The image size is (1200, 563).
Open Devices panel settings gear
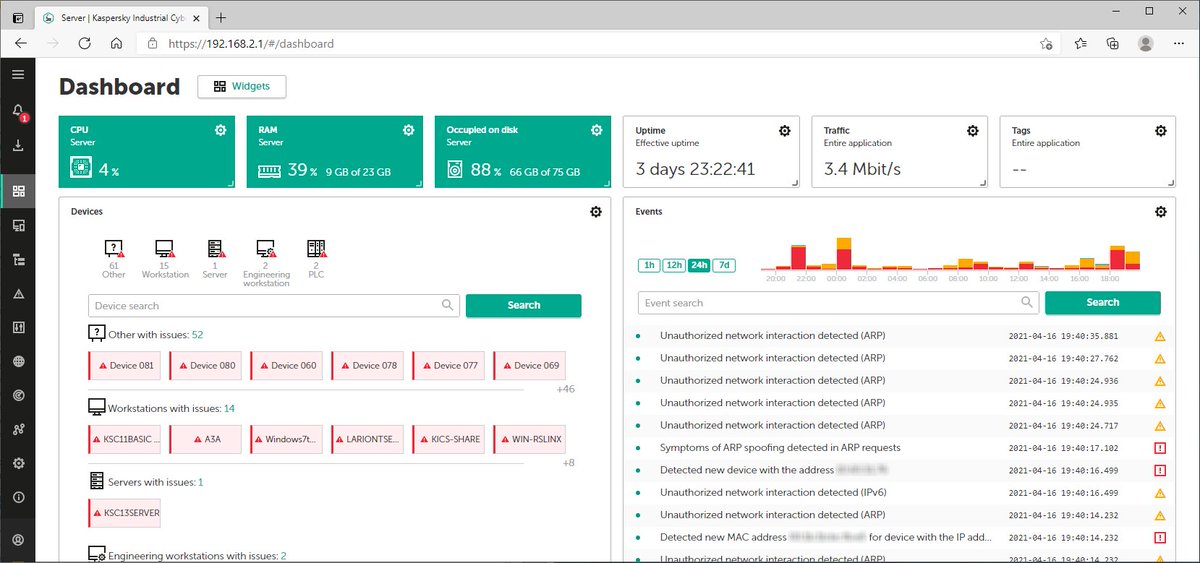tap(596, 212)
